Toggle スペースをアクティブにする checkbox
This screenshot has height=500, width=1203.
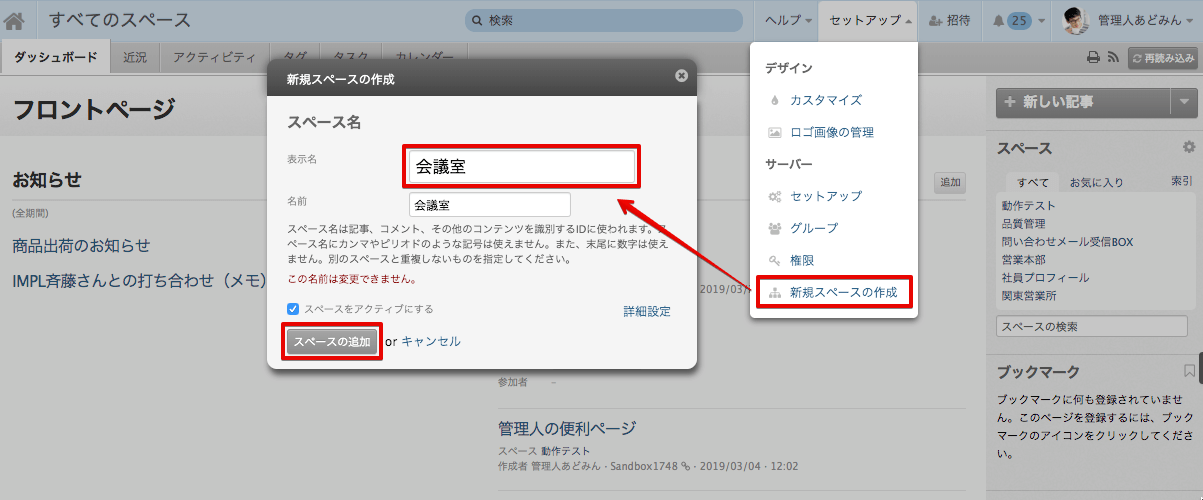(x=293, y=309)
